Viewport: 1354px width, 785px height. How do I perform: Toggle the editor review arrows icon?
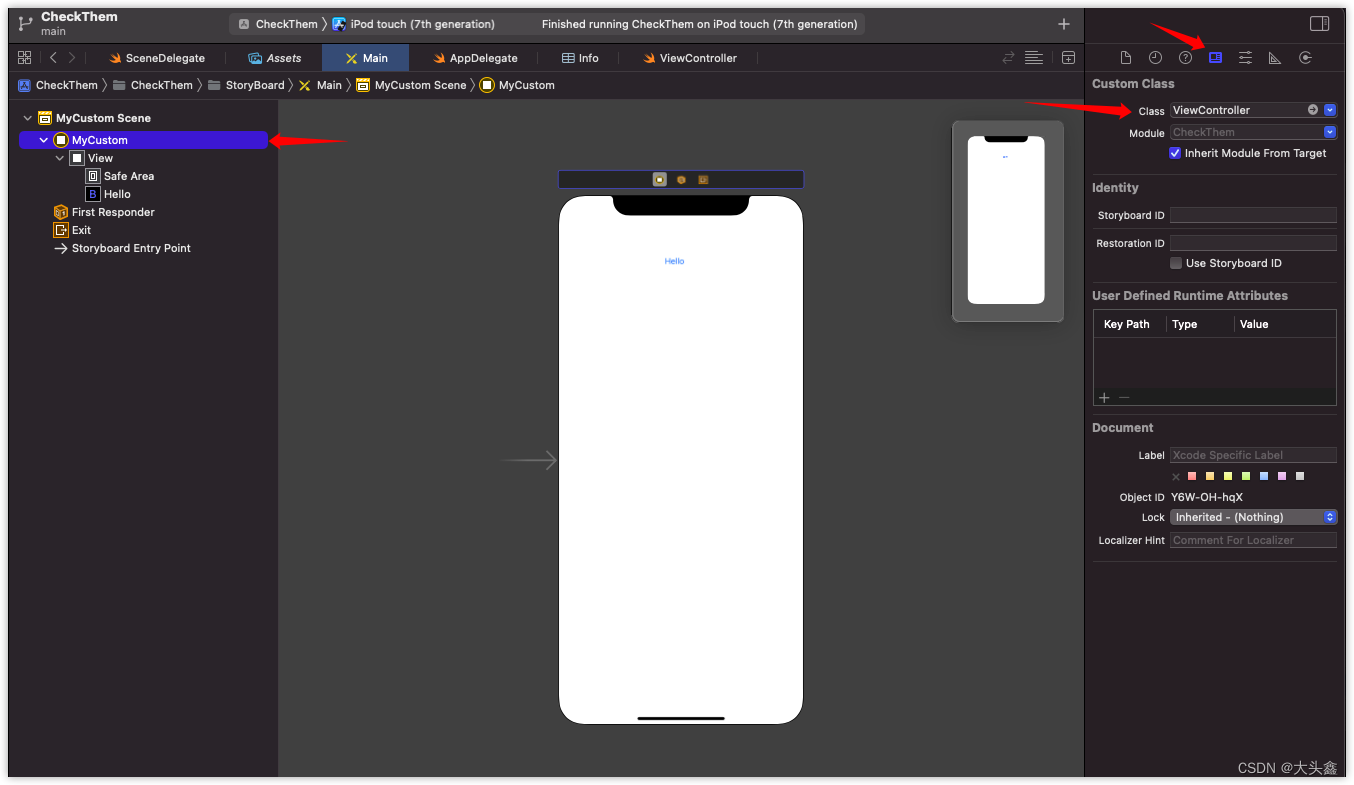(x=1009, y=58)
